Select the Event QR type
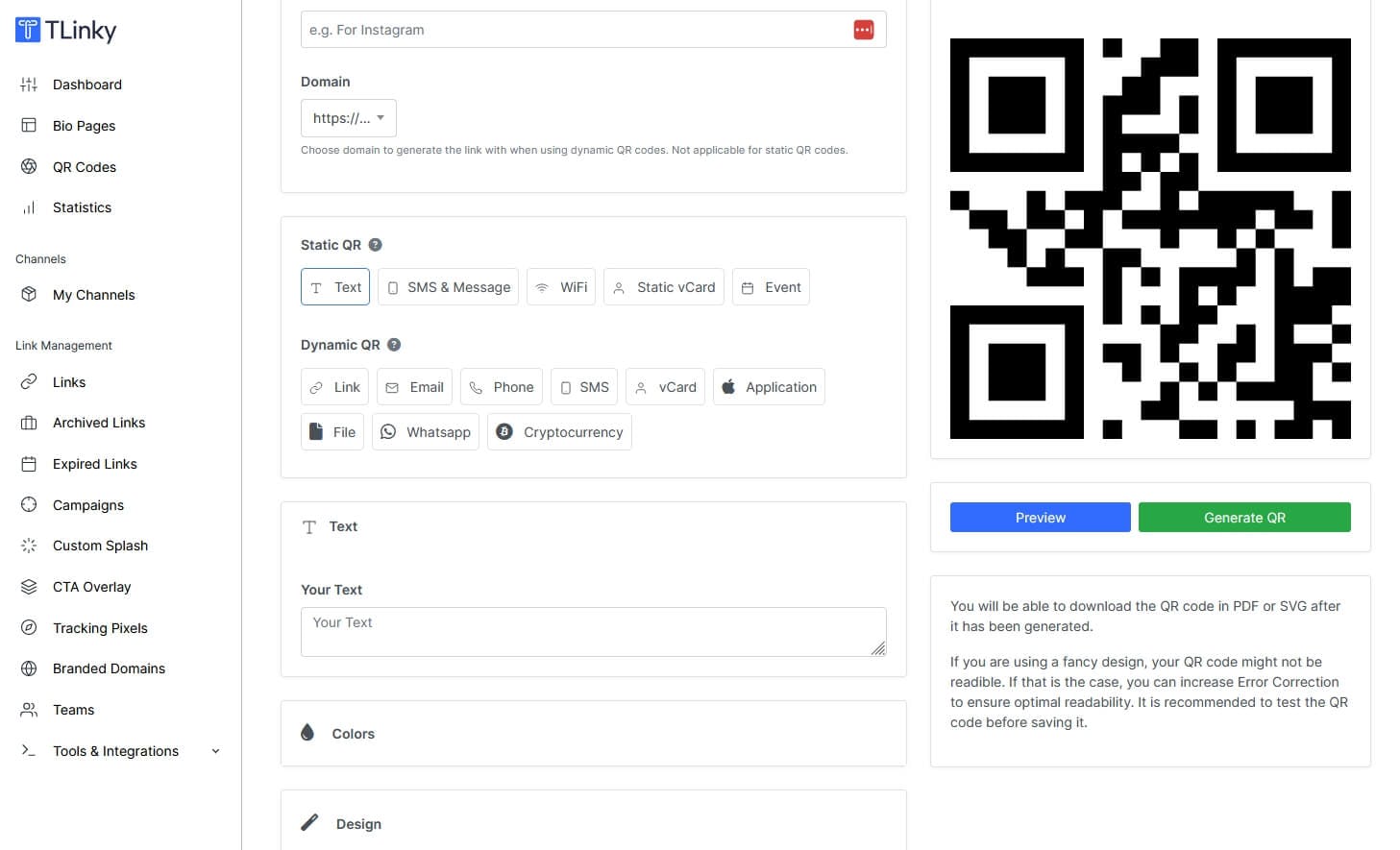 (771, 287)
